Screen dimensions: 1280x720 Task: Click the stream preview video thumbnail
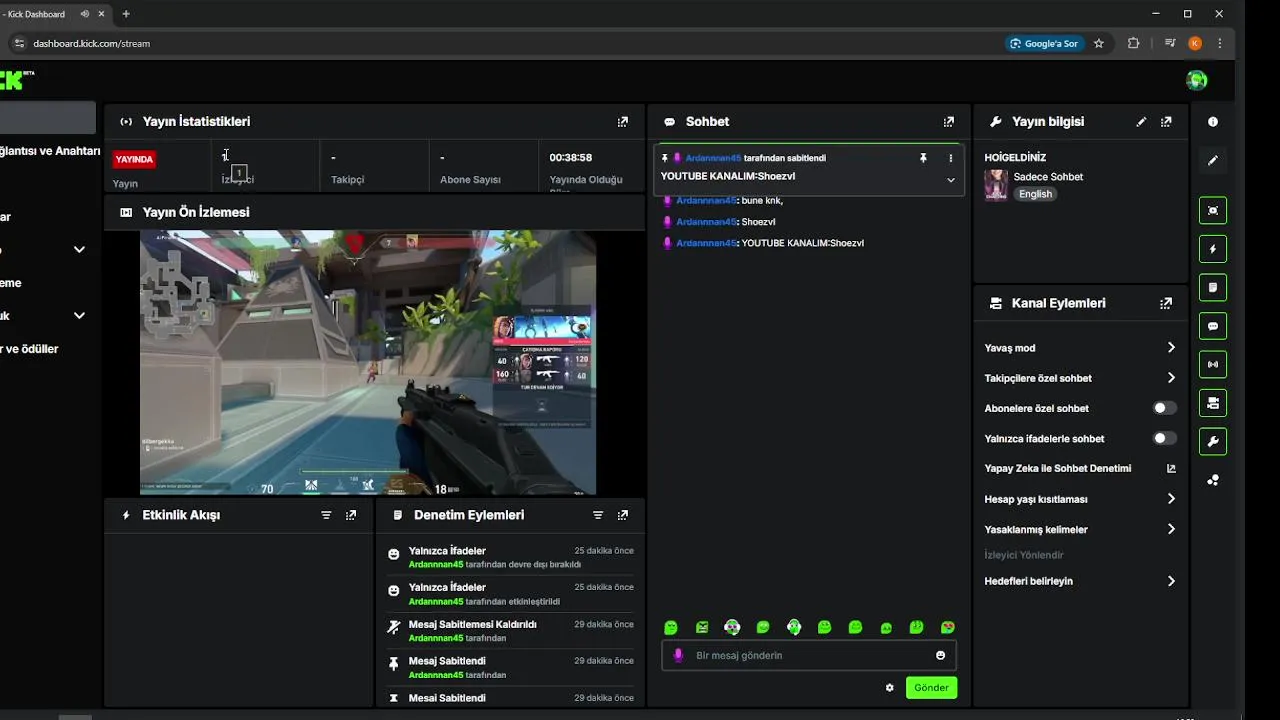368,363
